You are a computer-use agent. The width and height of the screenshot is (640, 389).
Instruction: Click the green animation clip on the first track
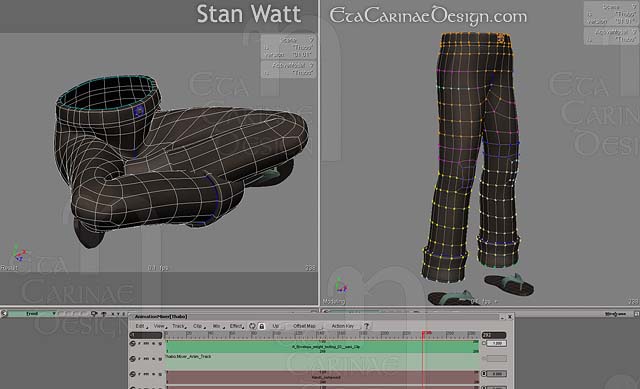coord(322,347)
